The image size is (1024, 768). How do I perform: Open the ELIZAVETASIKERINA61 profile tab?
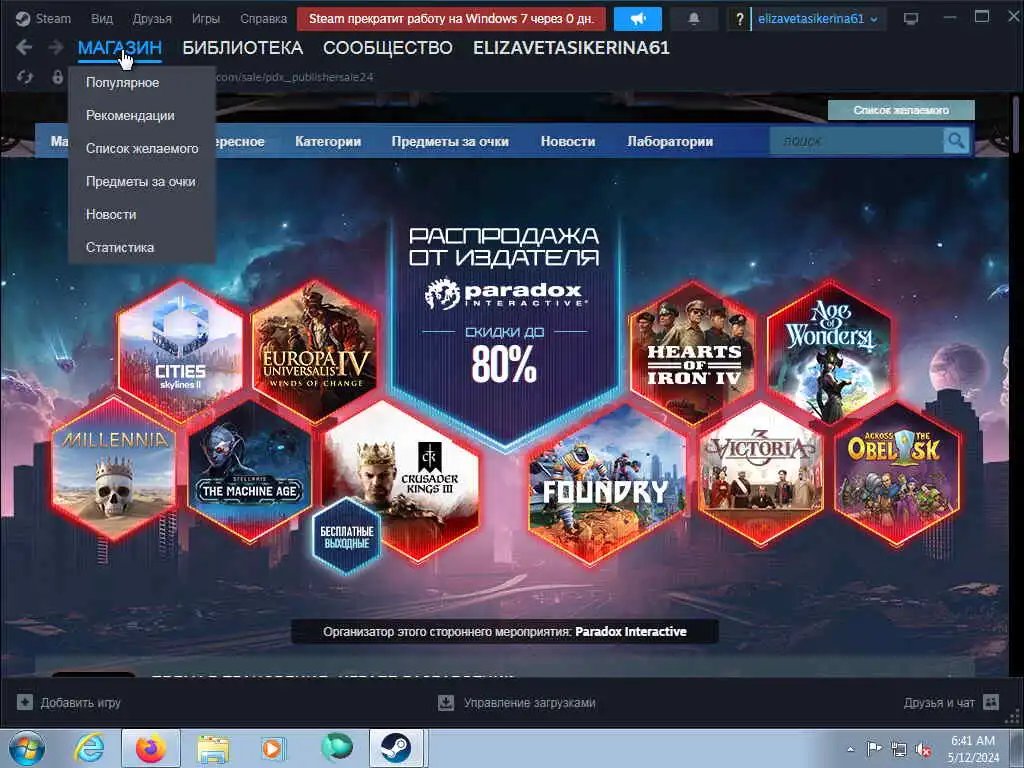click(571, 48)
